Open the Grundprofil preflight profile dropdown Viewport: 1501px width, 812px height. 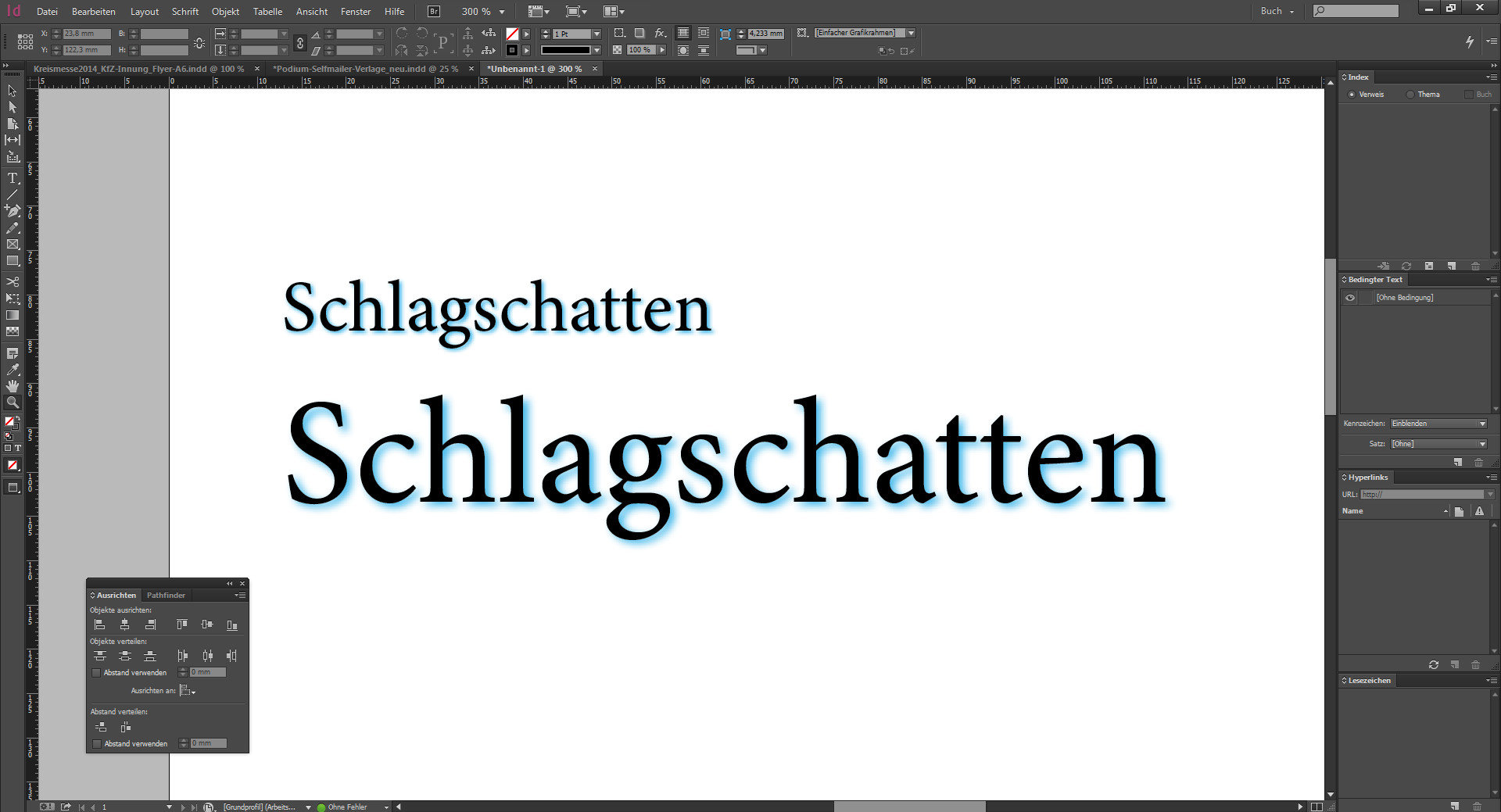[307, 807]
